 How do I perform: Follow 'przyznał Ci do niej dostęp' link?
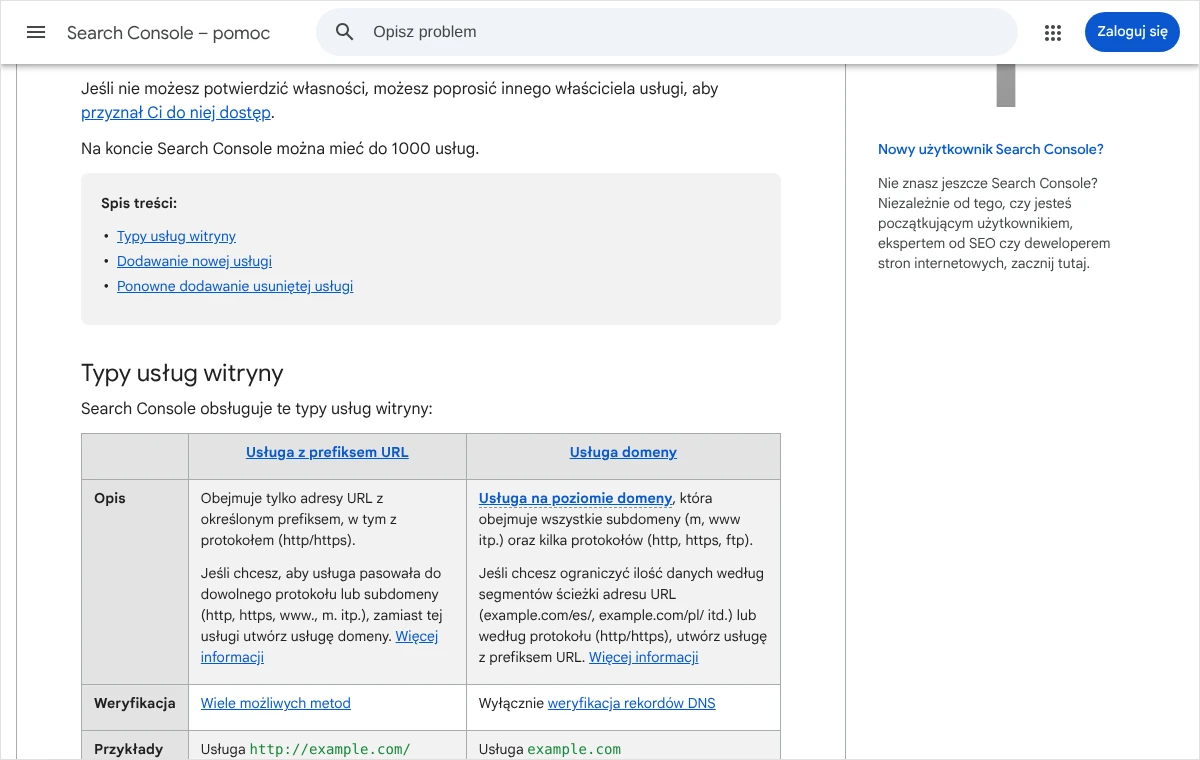pos(176,112)
